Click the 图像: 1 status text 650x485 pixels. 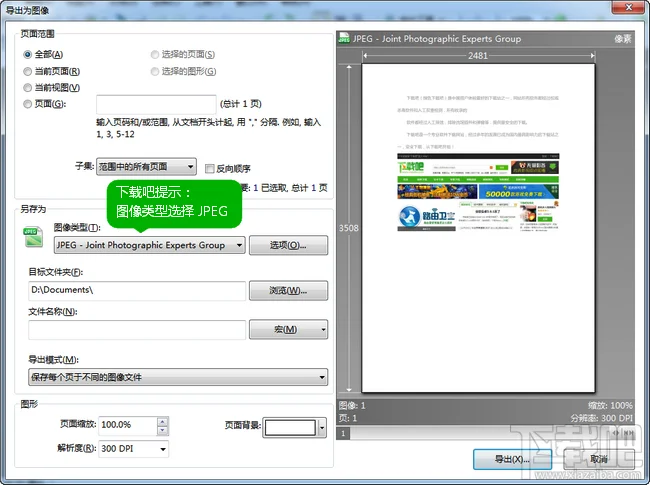pyautogui.click(x=352, y=405)
